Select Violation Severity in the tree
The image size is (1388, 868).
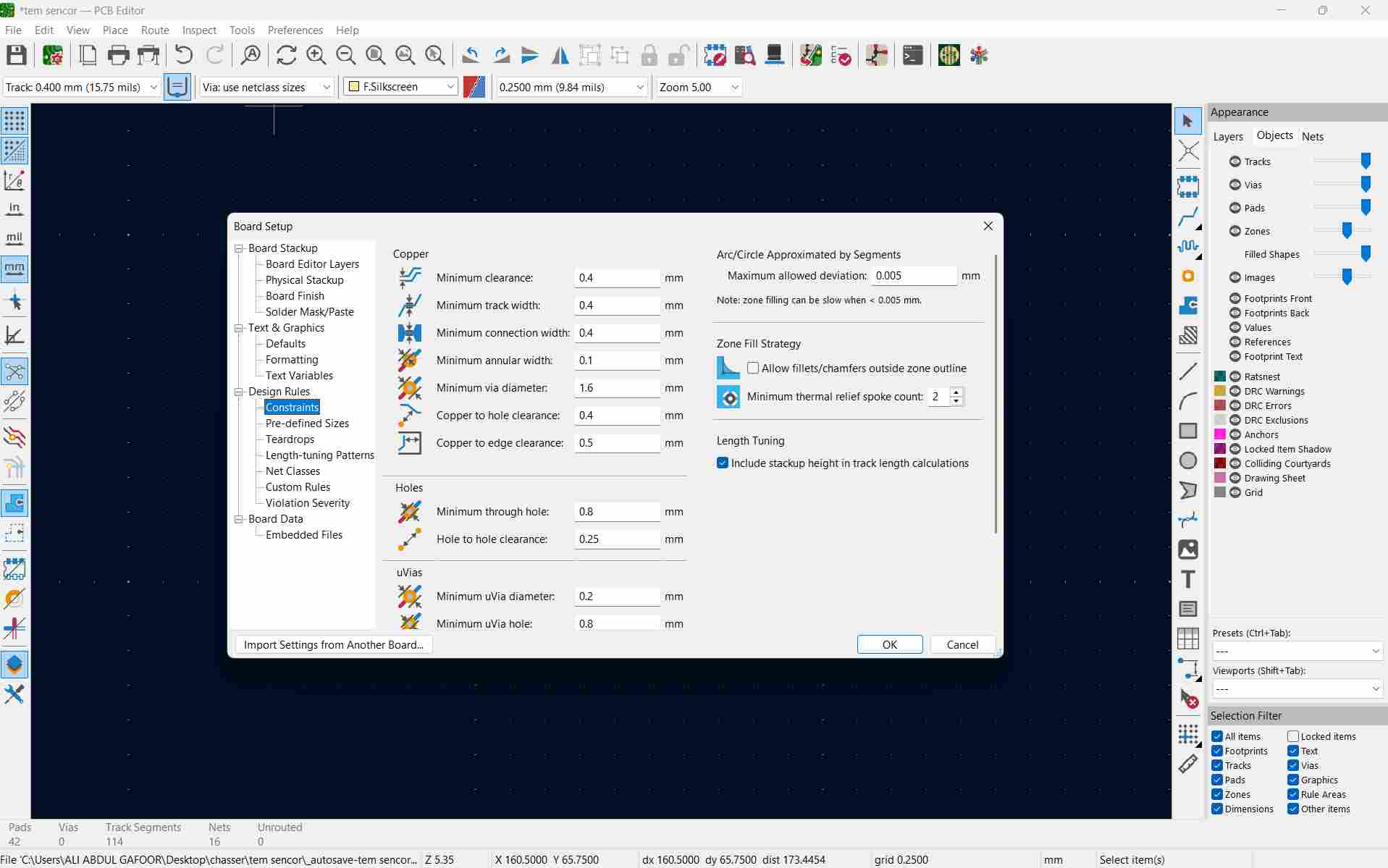(x=308, y=503)
